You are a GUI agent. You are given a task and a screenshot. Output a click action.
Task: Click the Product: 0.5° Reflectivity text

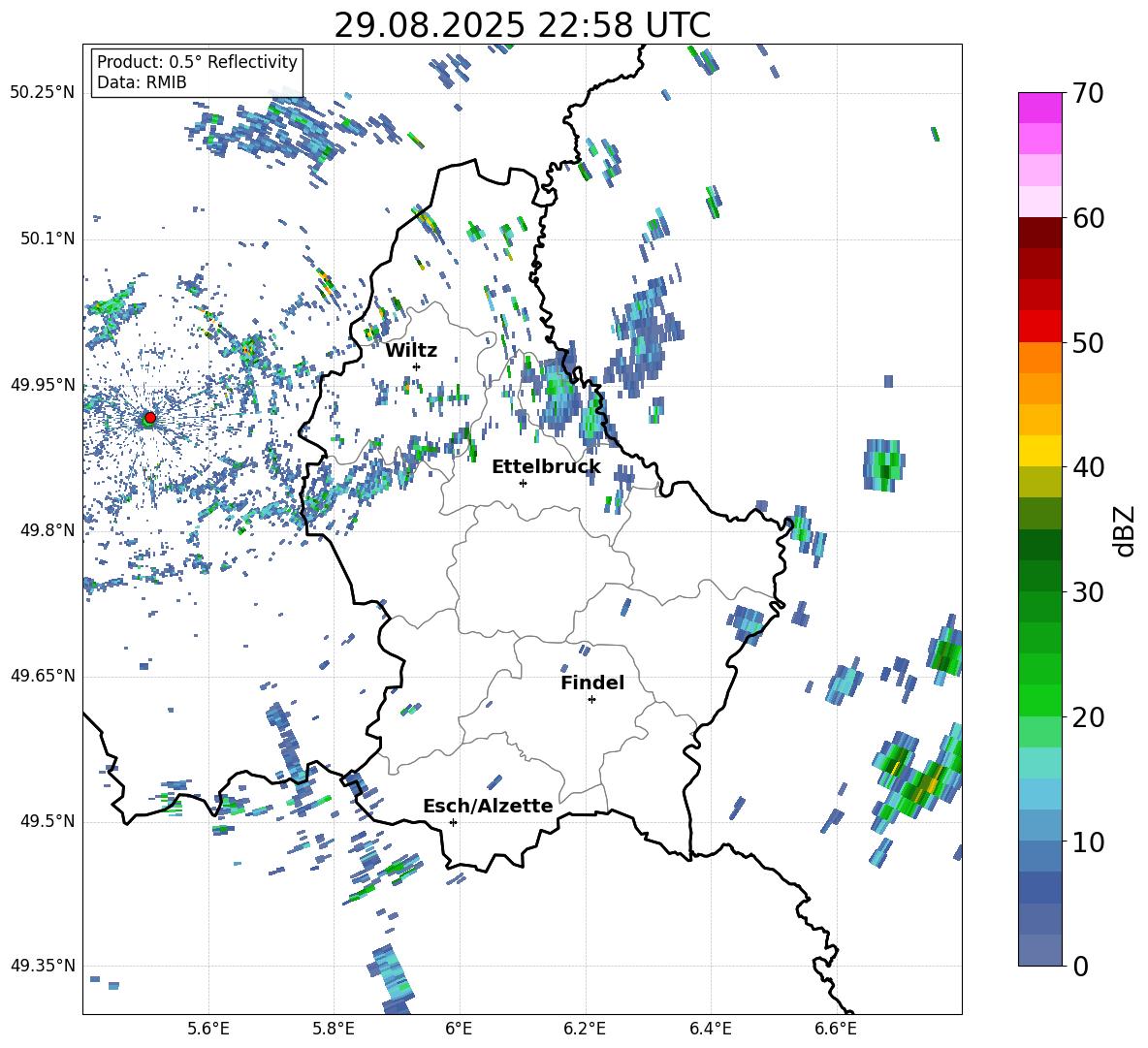[x=197, y=61]
